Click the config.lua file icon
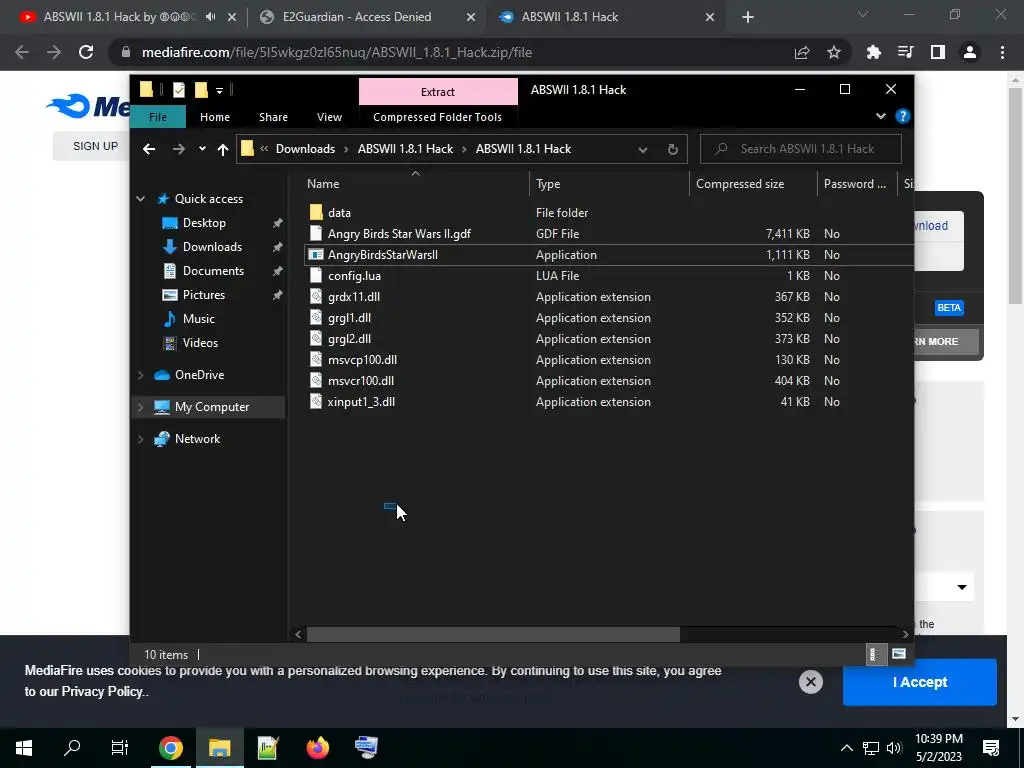Screen dimensions: 1024x768 tap(316, 276)
